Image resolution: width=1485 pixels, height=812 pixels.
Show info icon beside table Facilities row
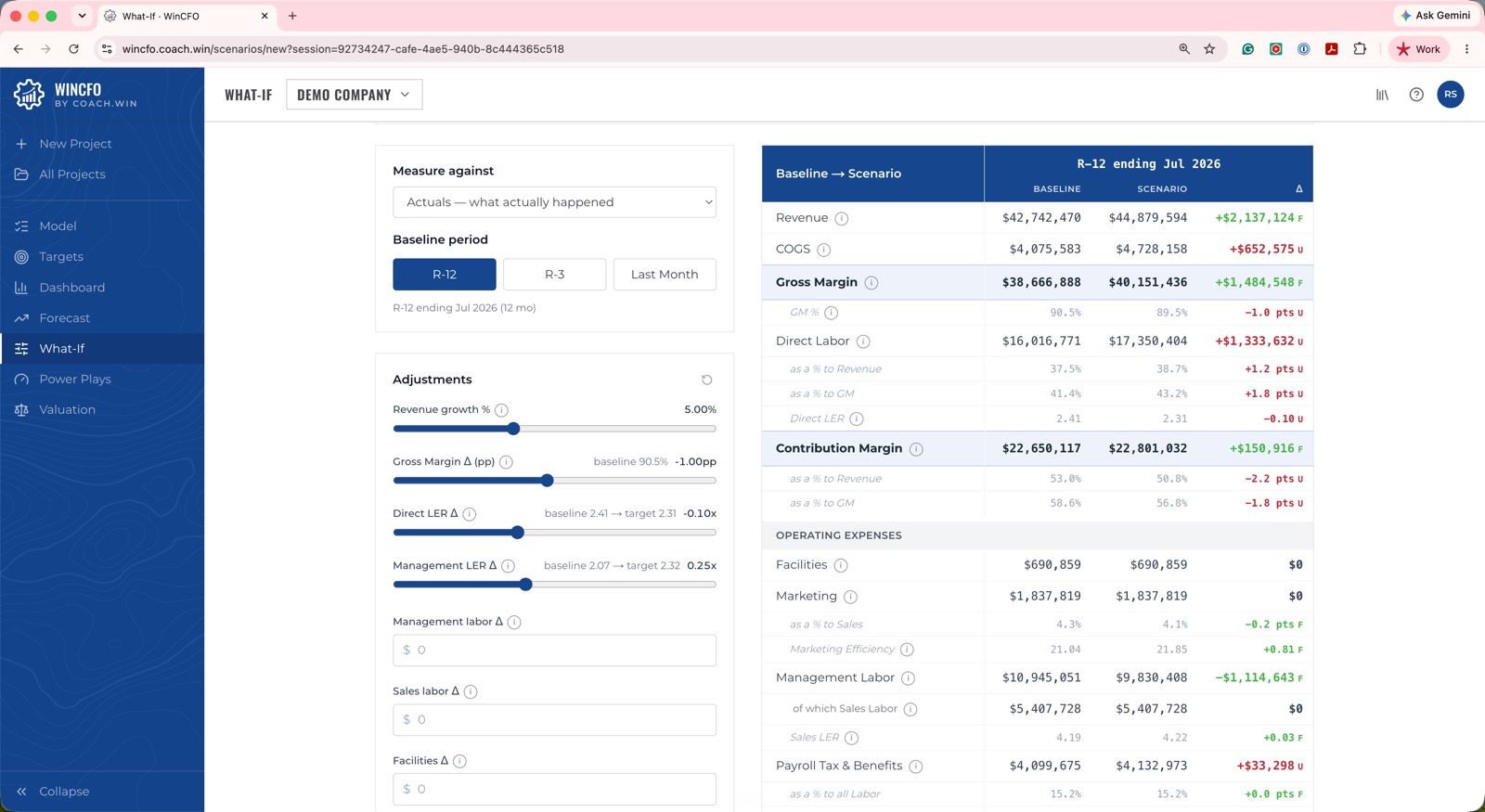840,565
